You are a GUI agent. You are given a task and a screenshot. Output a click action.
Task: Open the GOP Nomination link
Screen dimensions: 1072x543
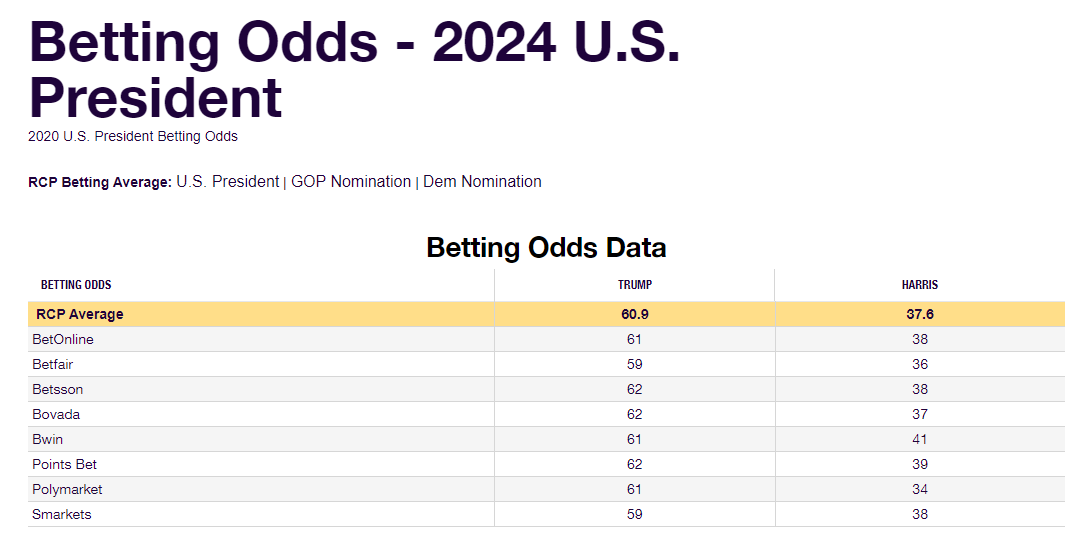click(350, 182)
